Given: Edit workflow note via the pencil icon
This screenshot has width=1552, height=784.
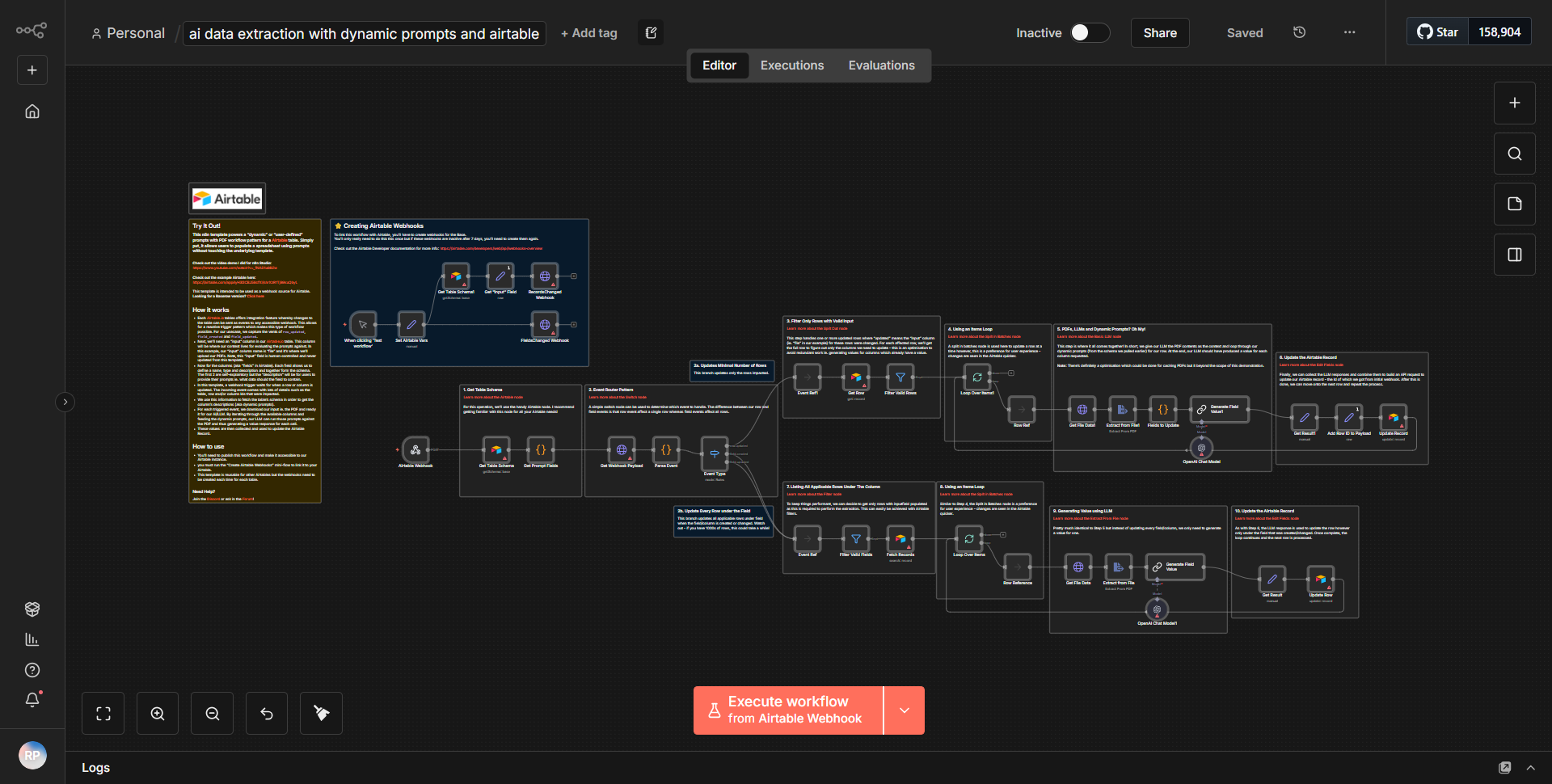Looking at the screenshot, I should 650,32.
